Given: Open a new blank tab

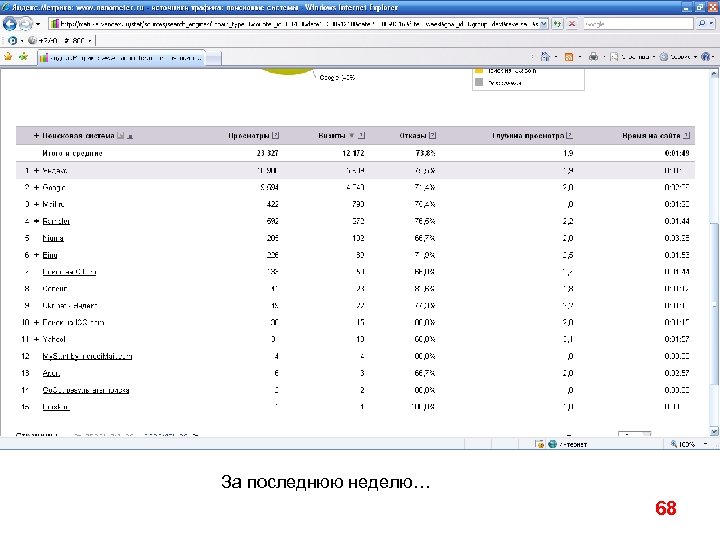Looking at the screenshot, I should coord(213,58).
